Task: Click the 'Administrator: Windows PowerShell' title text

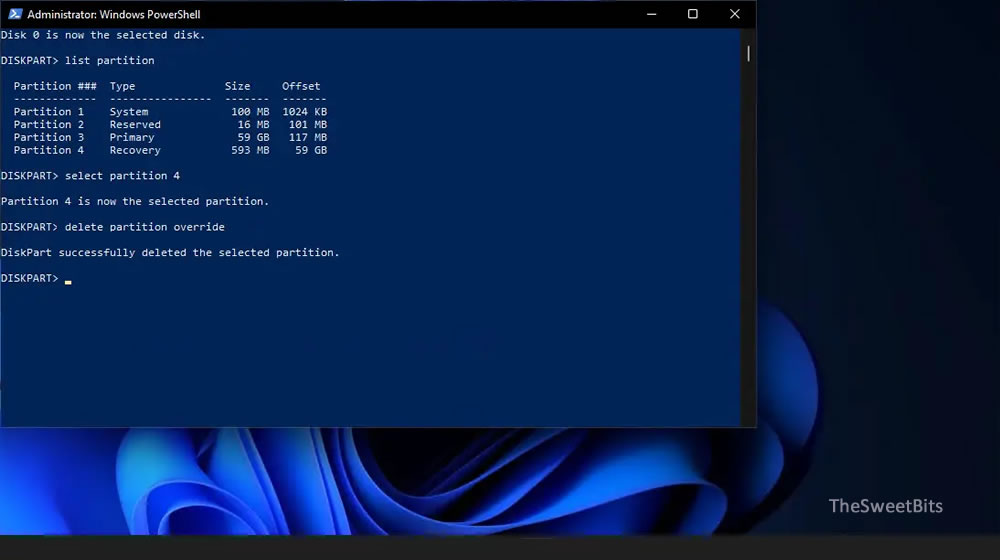Action: (114, 14)
